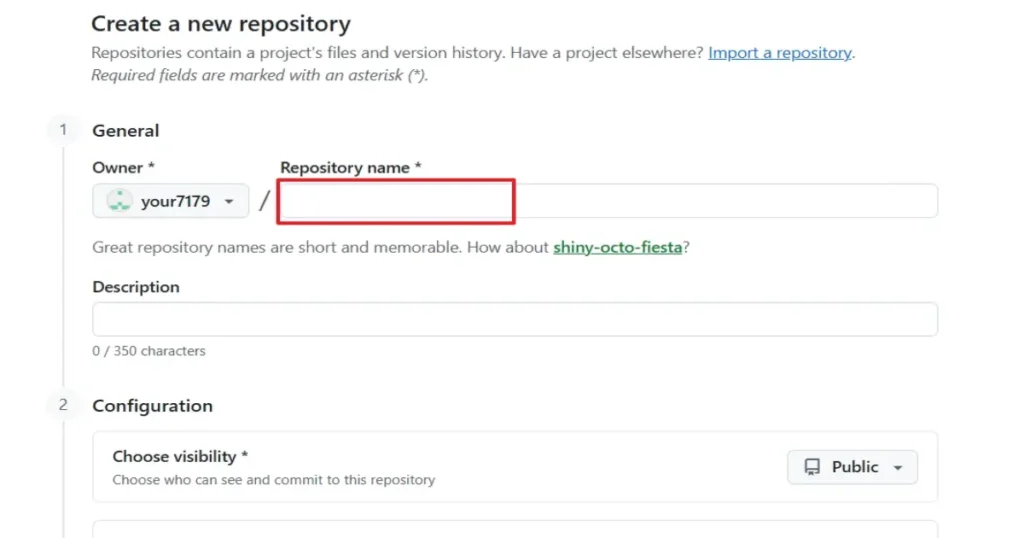
Task: Click the your7179 avatar icon
Action: [x=120, y=201]
